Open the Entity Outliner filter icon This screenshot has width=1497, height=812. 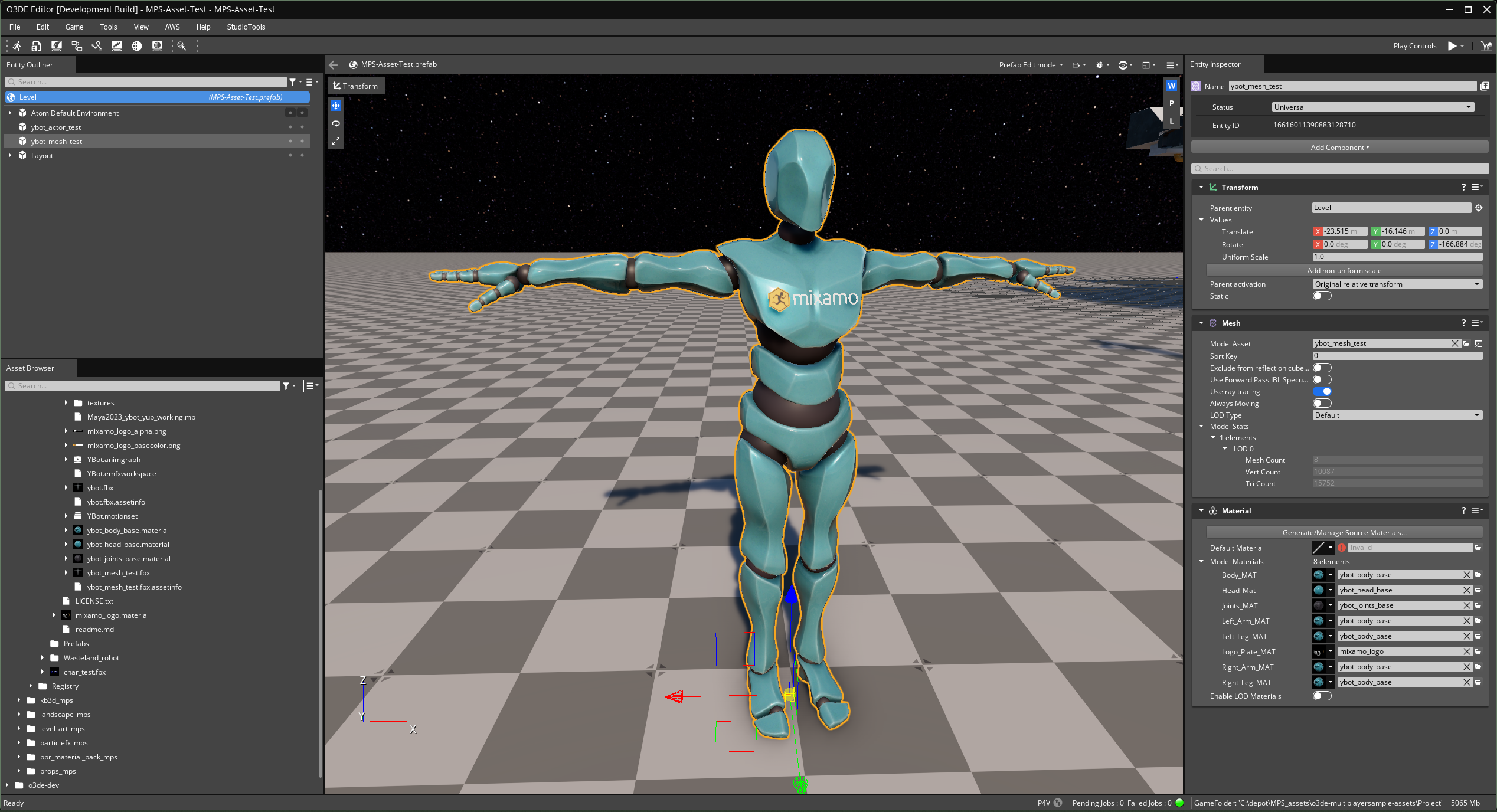click(293, 82)
